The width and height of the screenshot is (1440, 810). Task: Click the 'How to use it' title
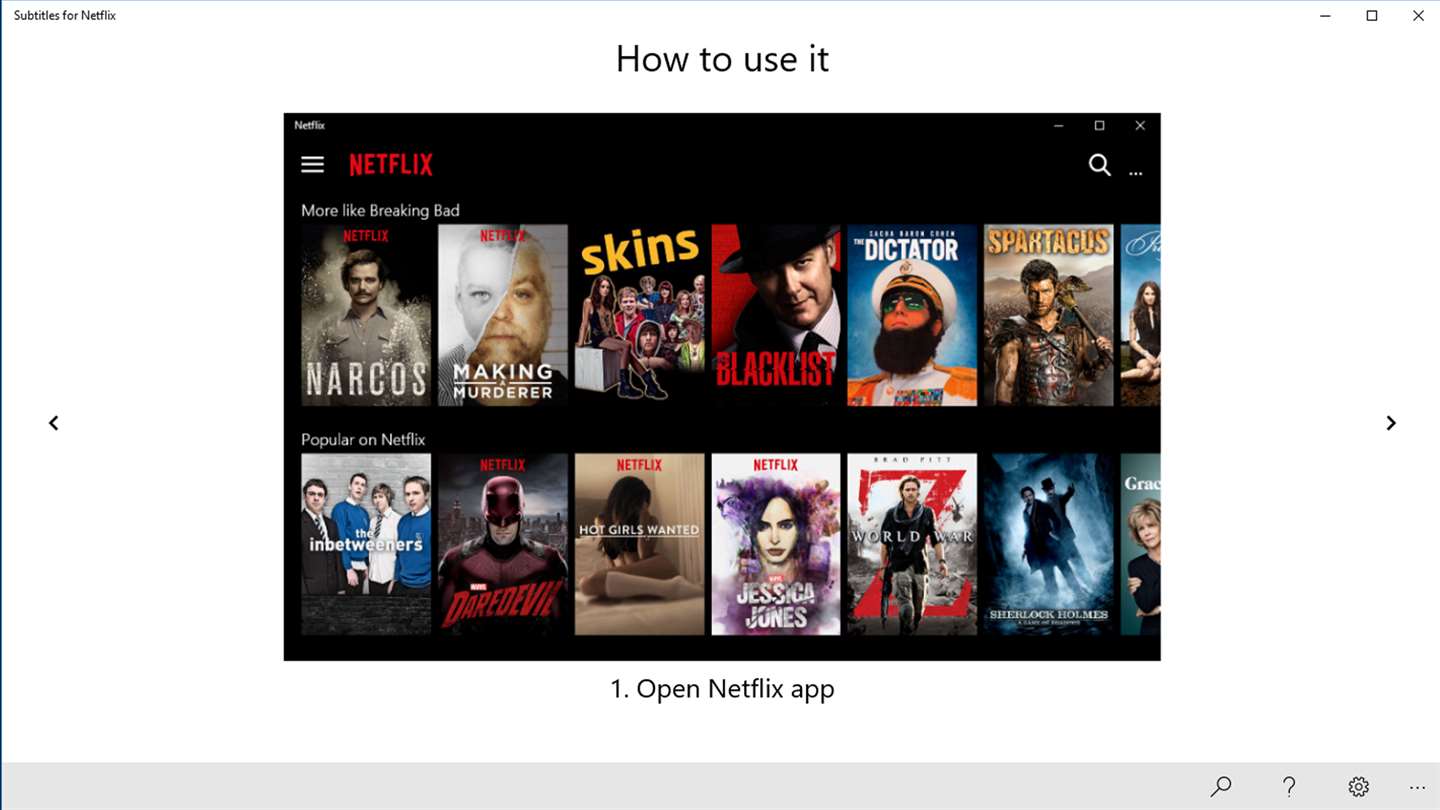pos(722,59)
